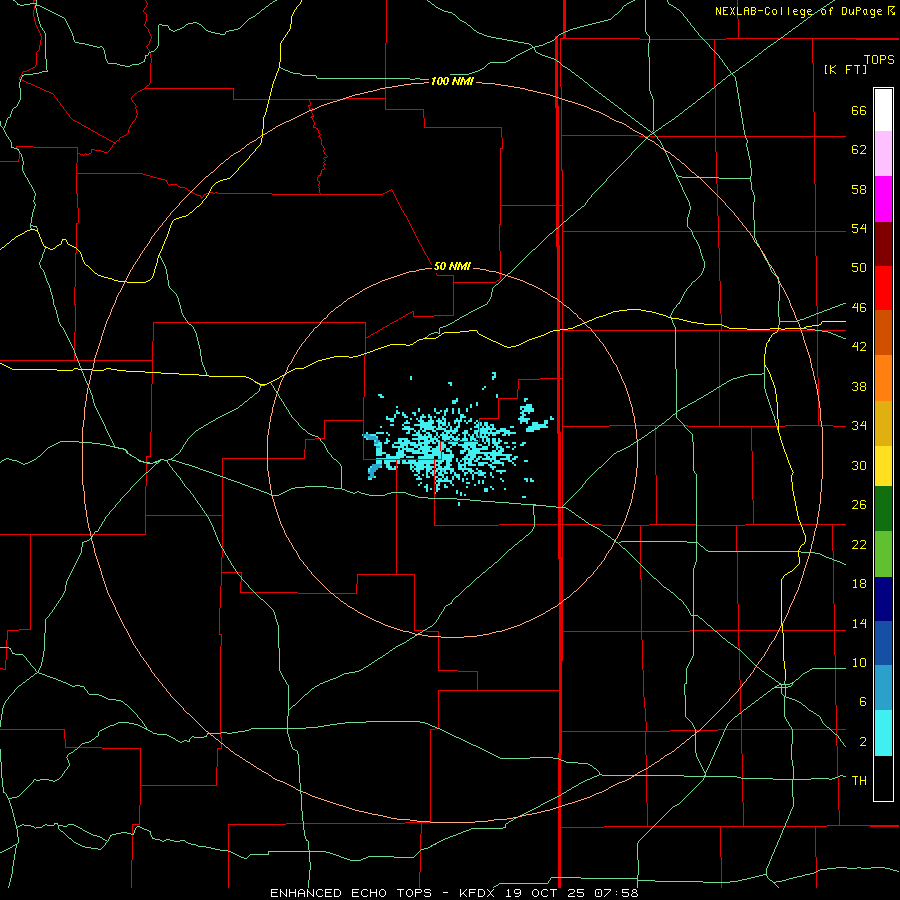
Task: Click the cyan legend swatch
Action: pyautogui.click(x=883, y=733)
